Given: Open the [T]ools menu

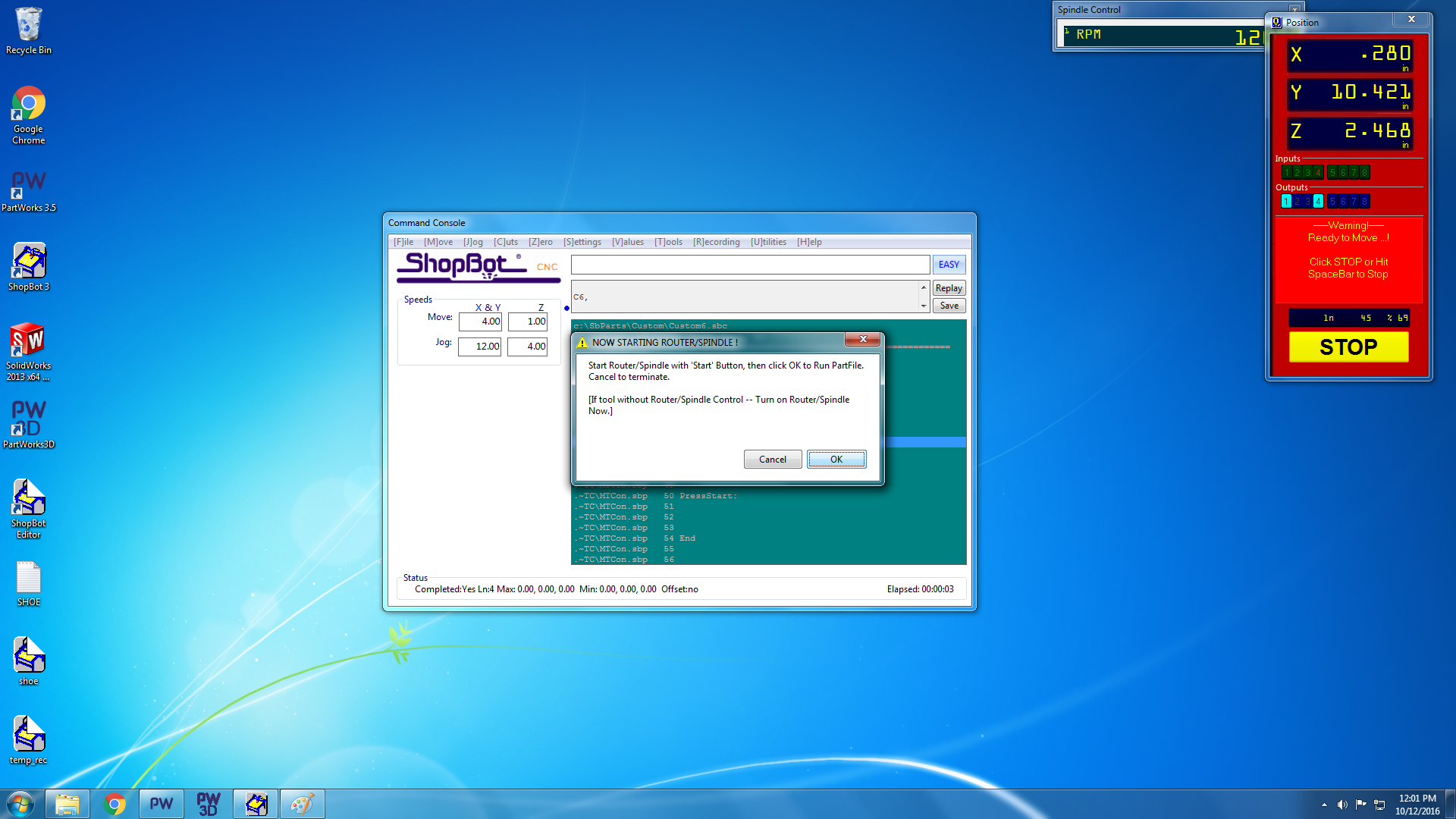Looking at the screenshot, I should click(x=669, y=242).
